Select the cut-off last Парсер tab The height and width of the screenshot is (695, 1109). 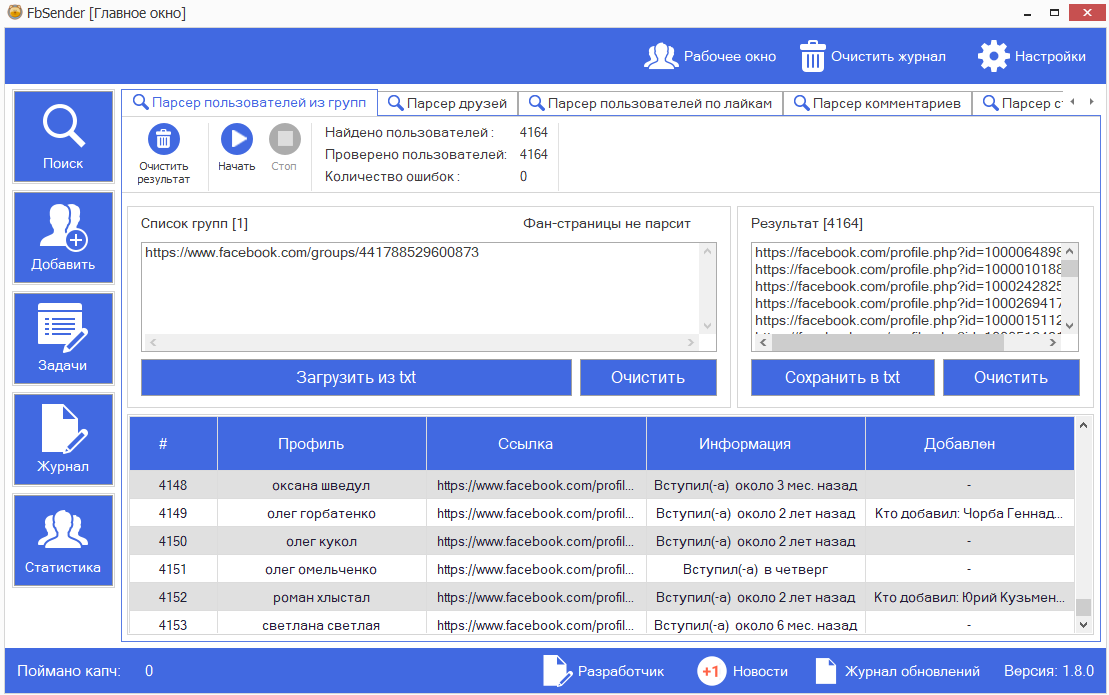click(1018, 103)
